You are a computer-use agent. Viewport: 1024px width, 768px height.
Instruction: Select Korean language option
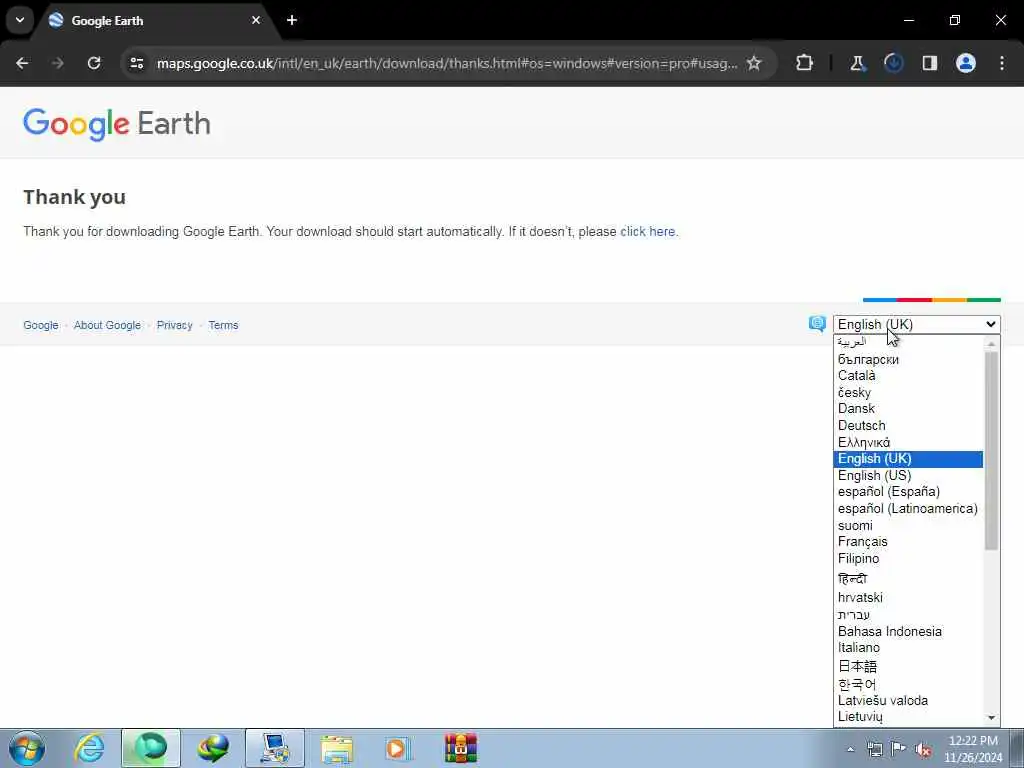[x=908, y=684]
